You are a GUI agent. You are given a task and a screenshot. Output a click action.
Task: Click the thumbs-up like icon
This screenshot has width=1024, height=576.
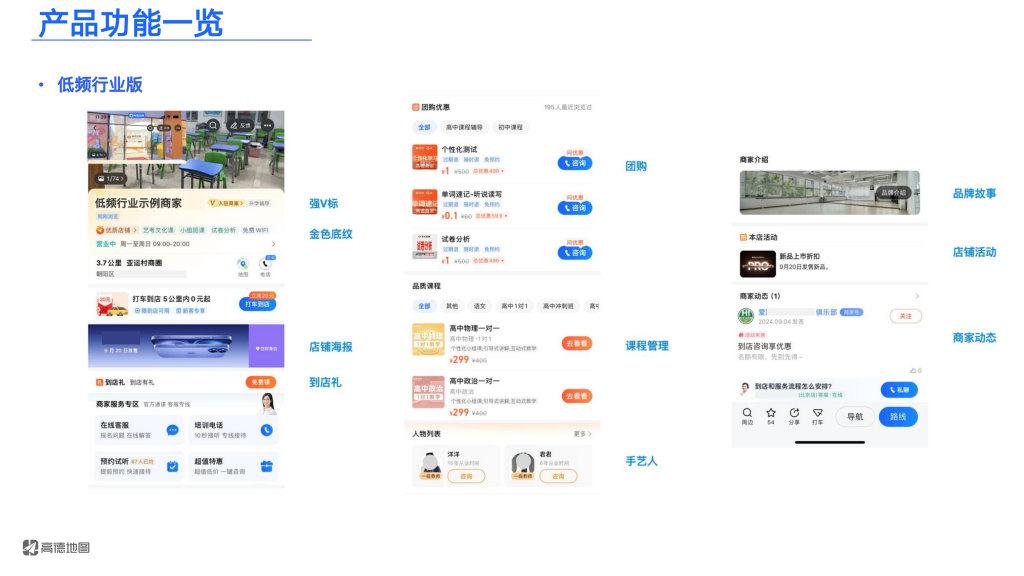tap(913, 370)
